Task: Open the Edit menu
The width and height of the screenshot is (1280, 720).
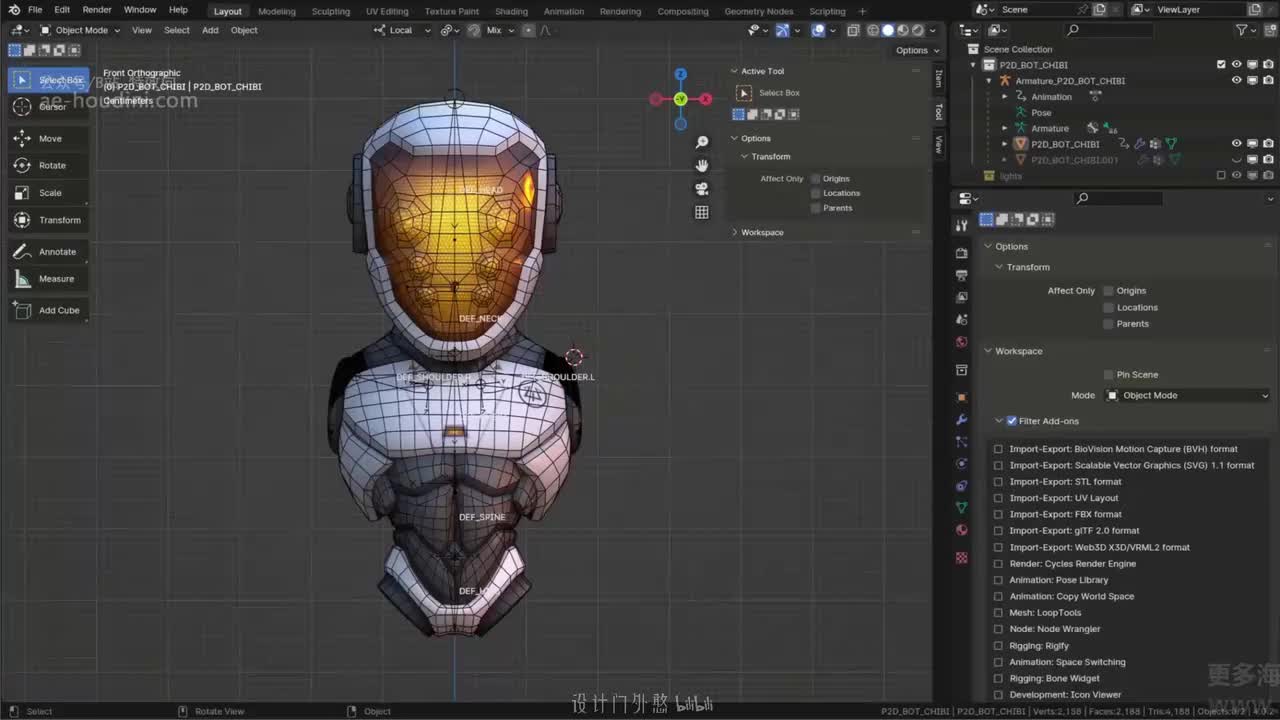Action: [x=62, y=10]
